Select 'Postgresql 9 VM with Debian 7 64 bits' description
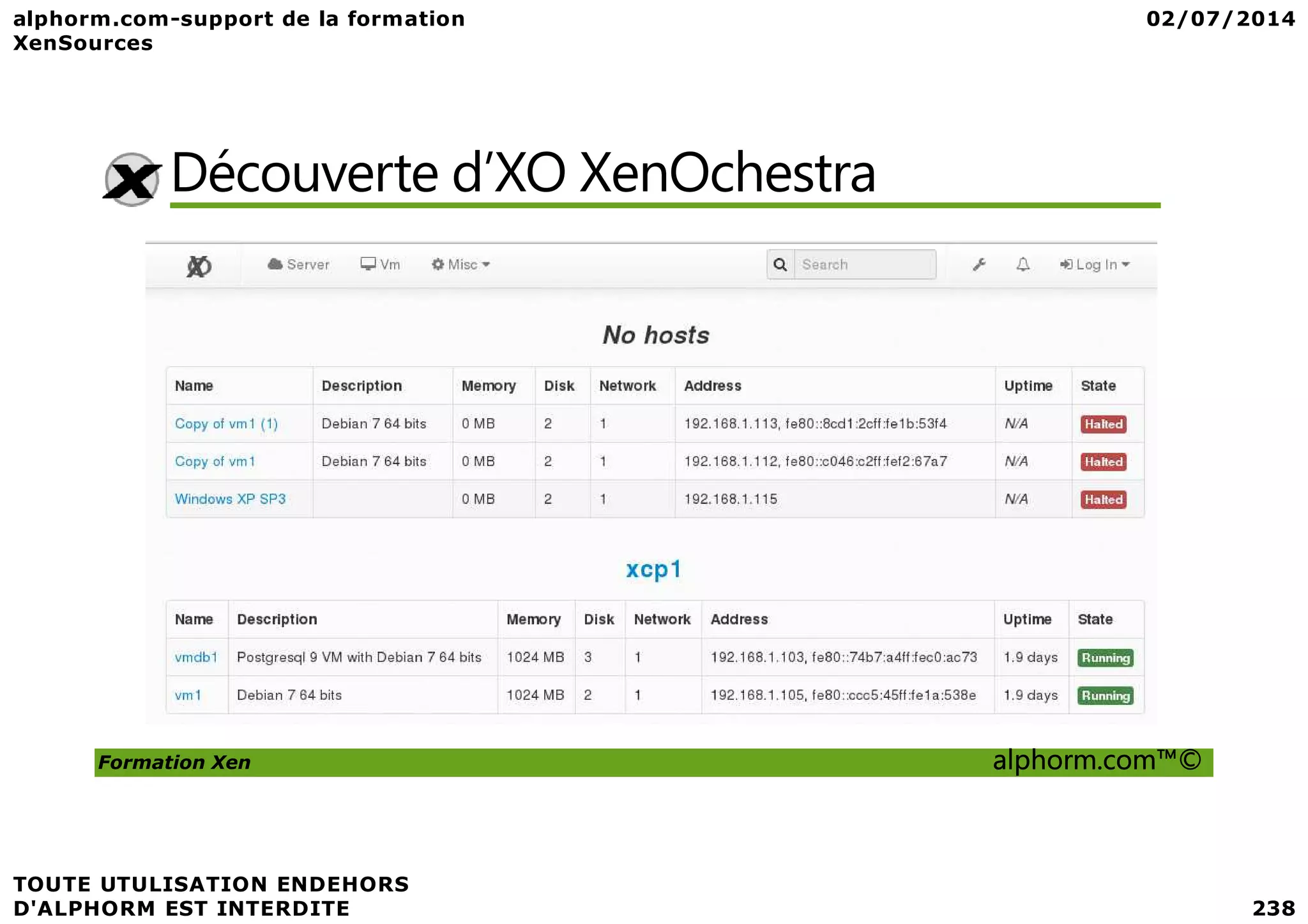Screen dimensions: 1308x924 click(359, 658)
